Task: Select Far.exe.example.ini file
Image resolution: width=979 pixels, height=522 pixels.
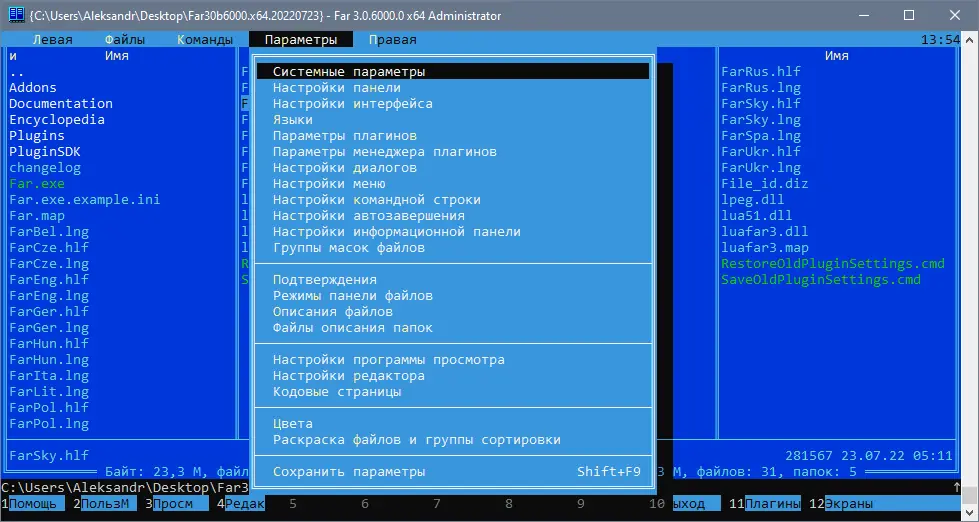Action: (85, 200)
